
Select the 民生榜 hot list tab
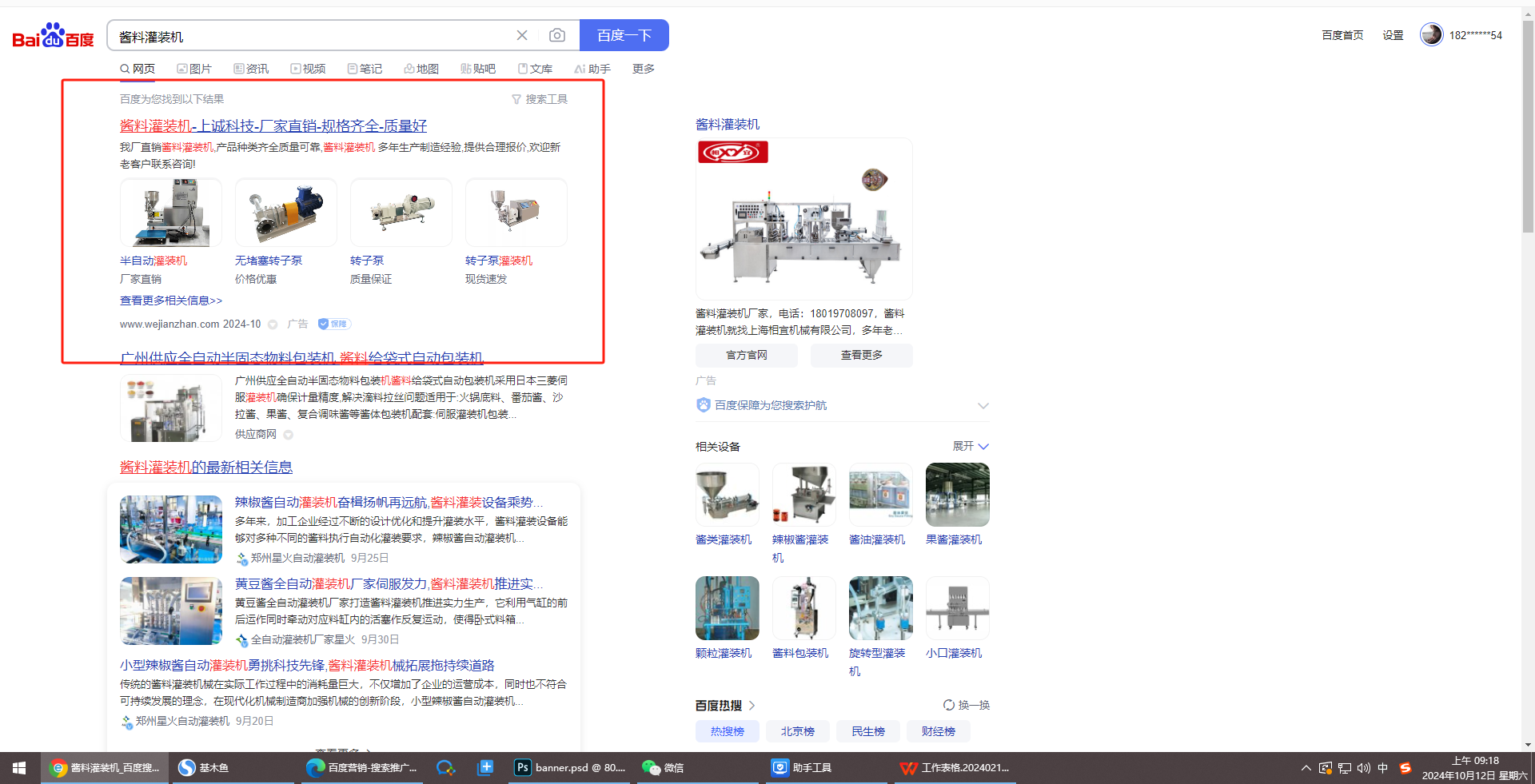(868, 731)
